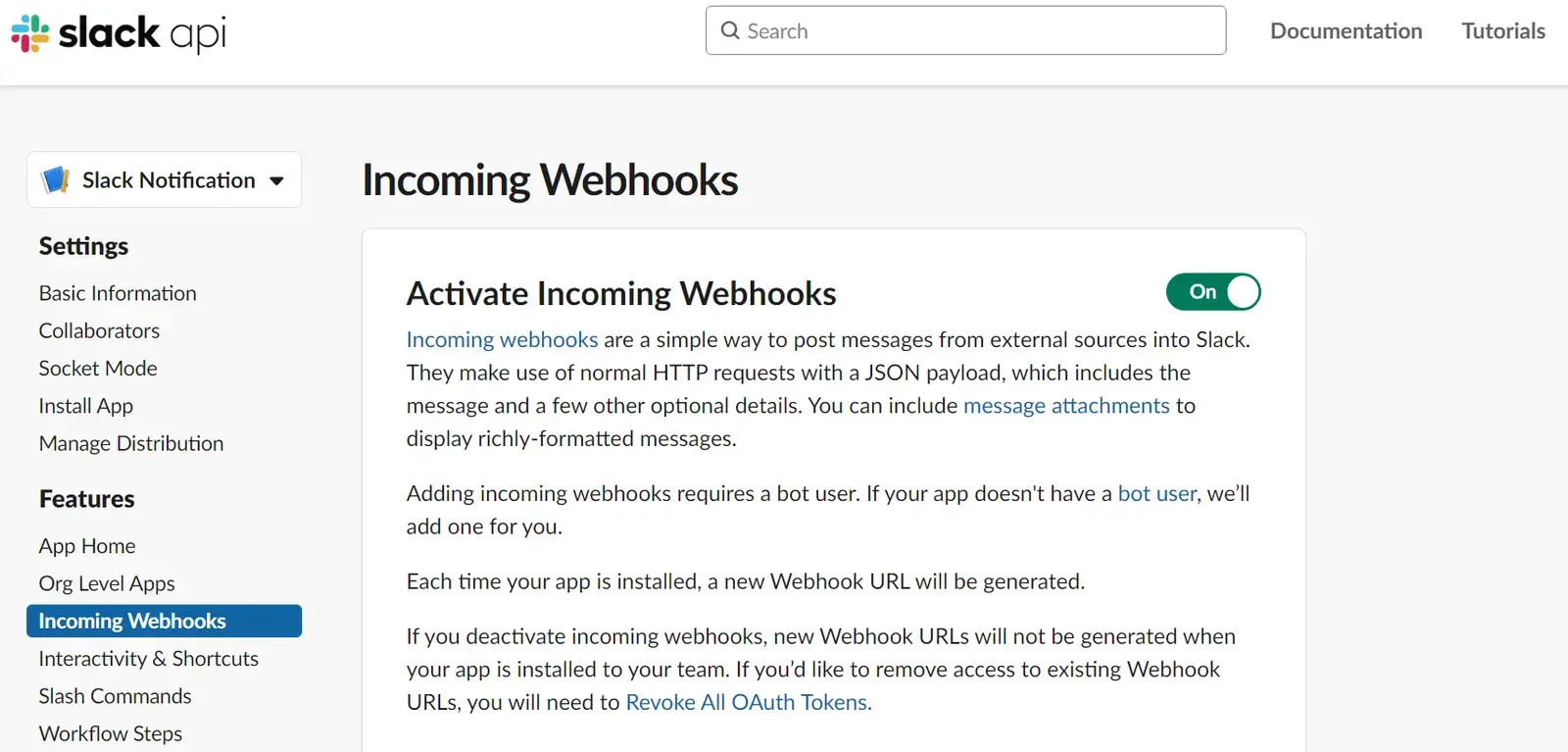Click Revoke All OAuth Tokens link

point(749,702)
